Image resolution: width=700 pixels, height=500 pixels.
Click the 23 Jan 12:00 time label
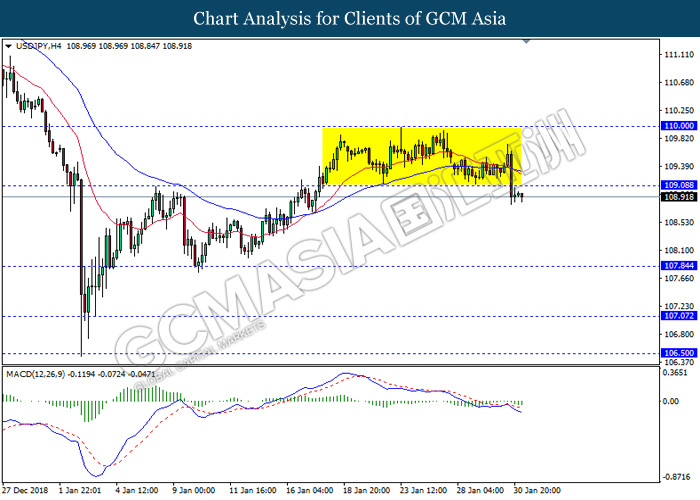tap(423, 490)
